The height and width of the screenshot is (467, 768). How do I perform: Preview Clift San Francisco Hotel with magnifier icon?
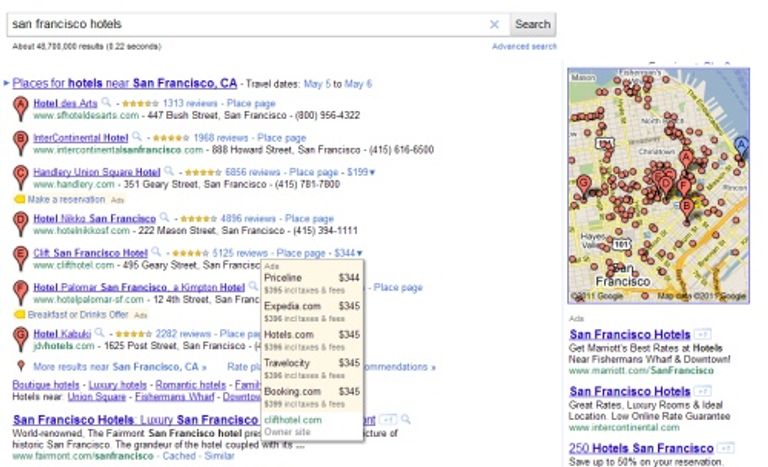(156, 252)
